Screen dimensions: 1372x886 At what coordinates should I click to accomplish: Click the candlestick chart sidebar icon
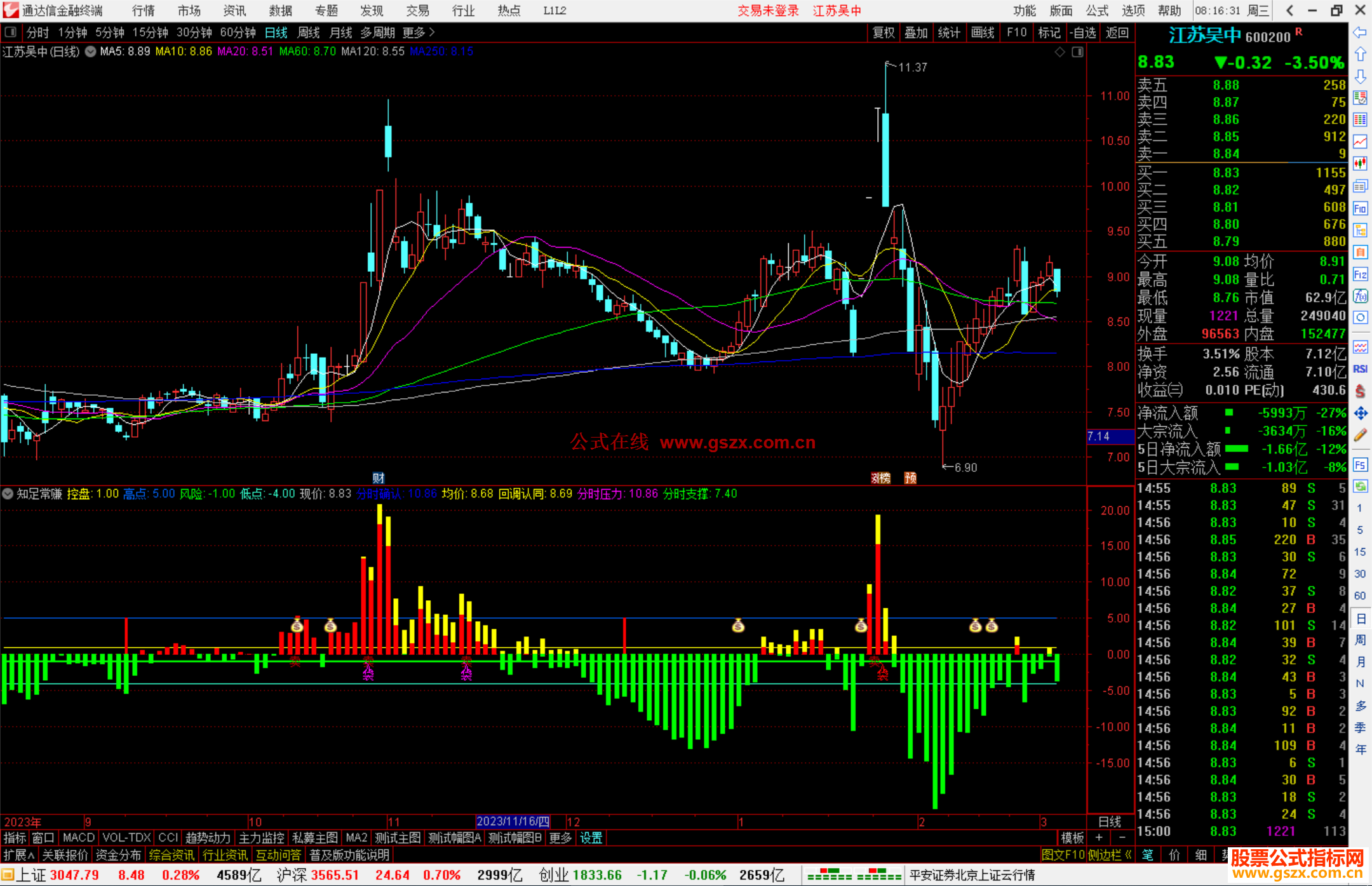(x=1360, y=164)
